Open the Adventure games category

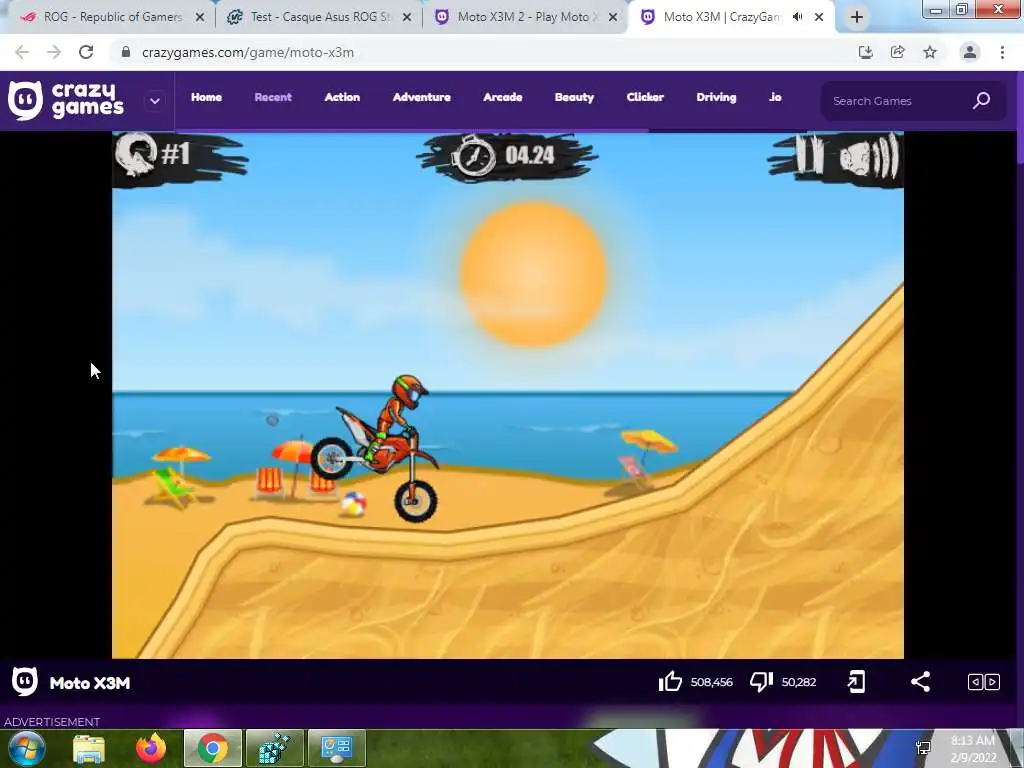point(422,97)
